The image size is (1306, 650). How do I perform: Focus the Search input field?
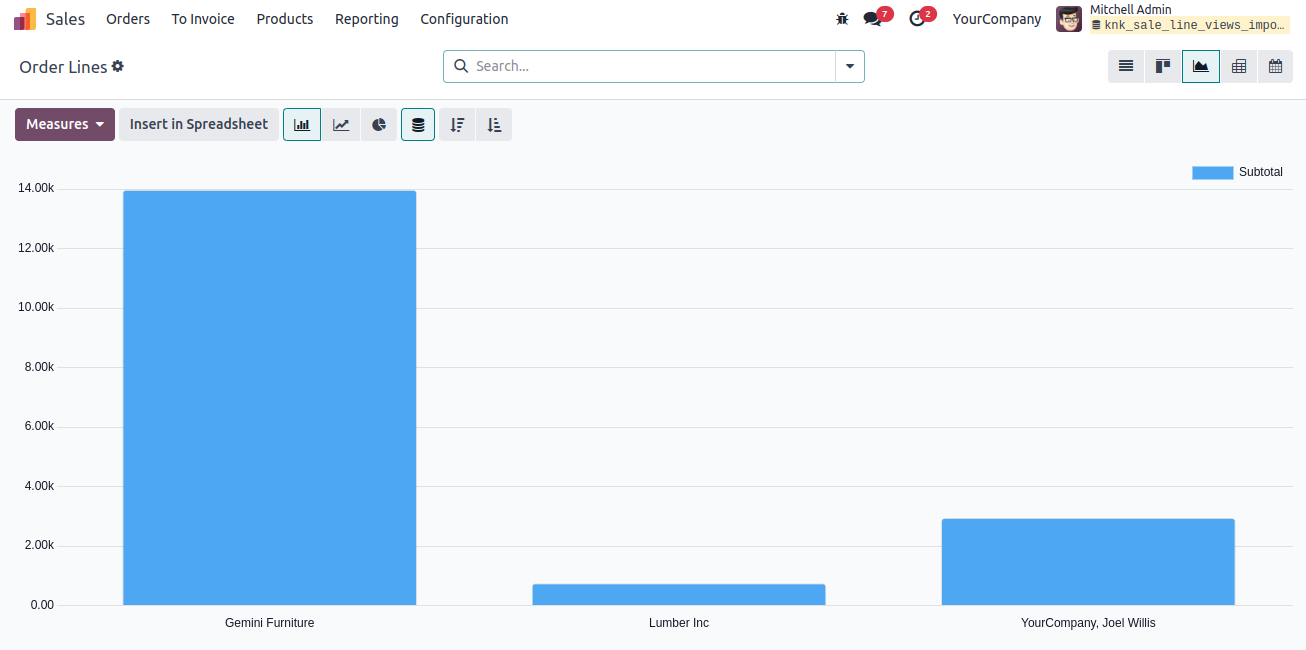click(653, 66)
